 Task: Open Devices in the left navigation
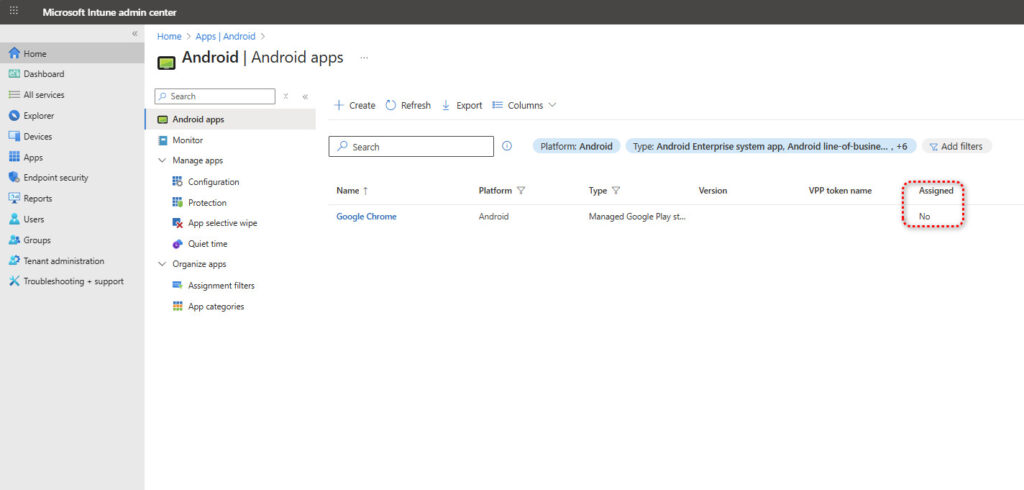[x=38, y=137]
